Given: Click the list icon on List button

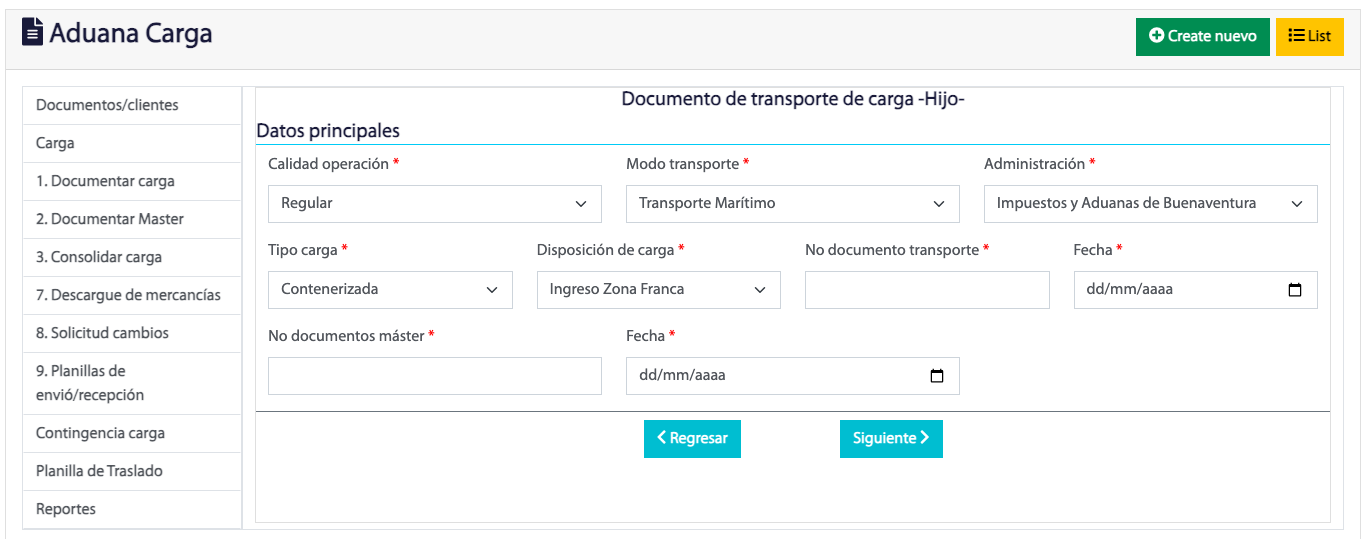Looking at the screenshot, I should coord(1296,36).
